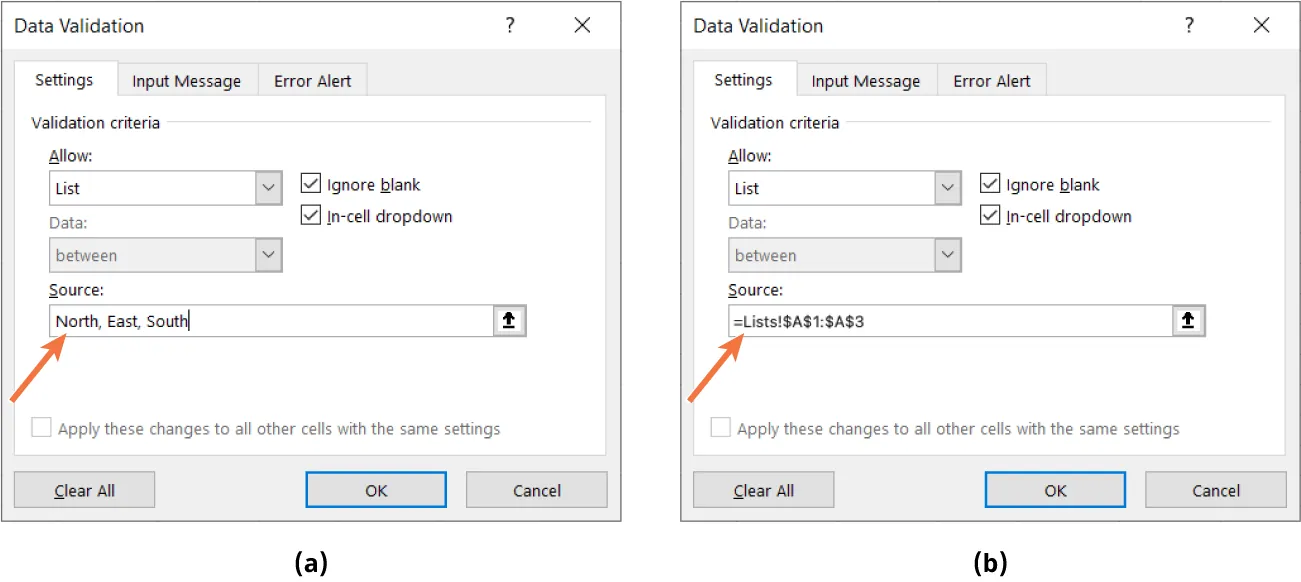The height and width of the screenshot is (582, 1301).
Task: Click the Allow dropdown arrow in dialog (b)
Action: 946,188
